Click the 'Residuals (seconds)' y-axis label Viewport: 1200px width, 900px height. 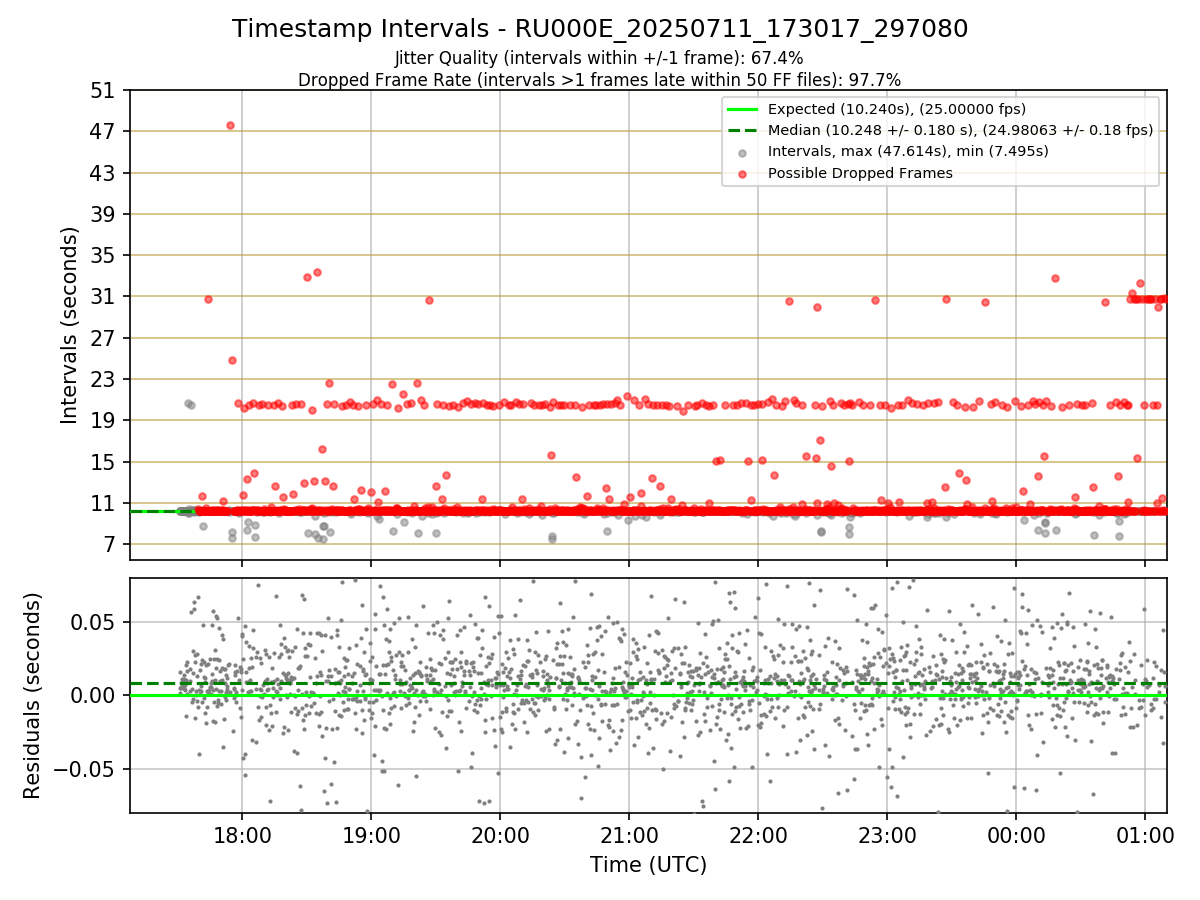point(33,695)
